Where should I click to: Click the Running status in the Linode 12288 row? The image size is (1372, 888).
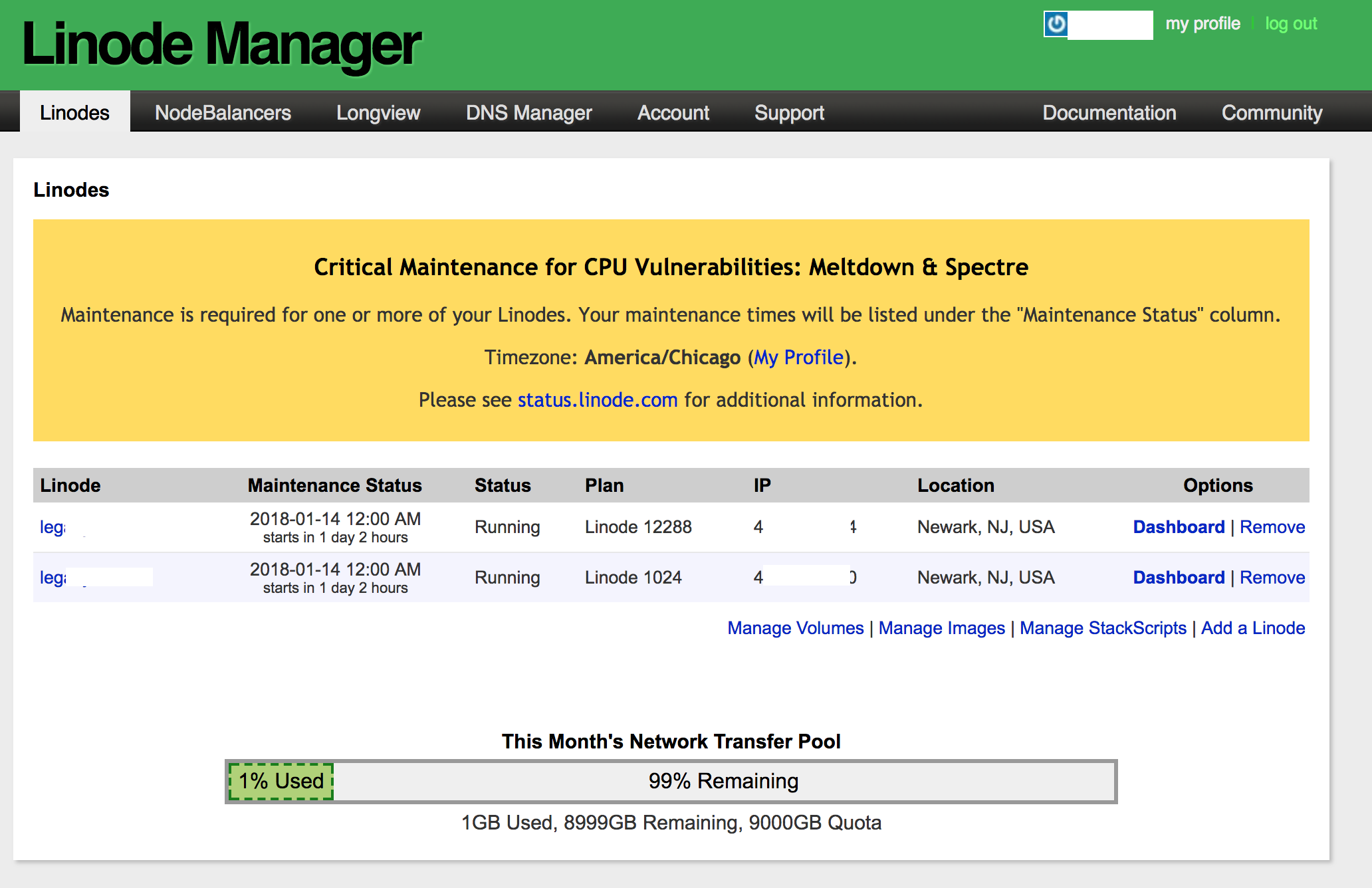pyautogui.click(x=507, y=527)
